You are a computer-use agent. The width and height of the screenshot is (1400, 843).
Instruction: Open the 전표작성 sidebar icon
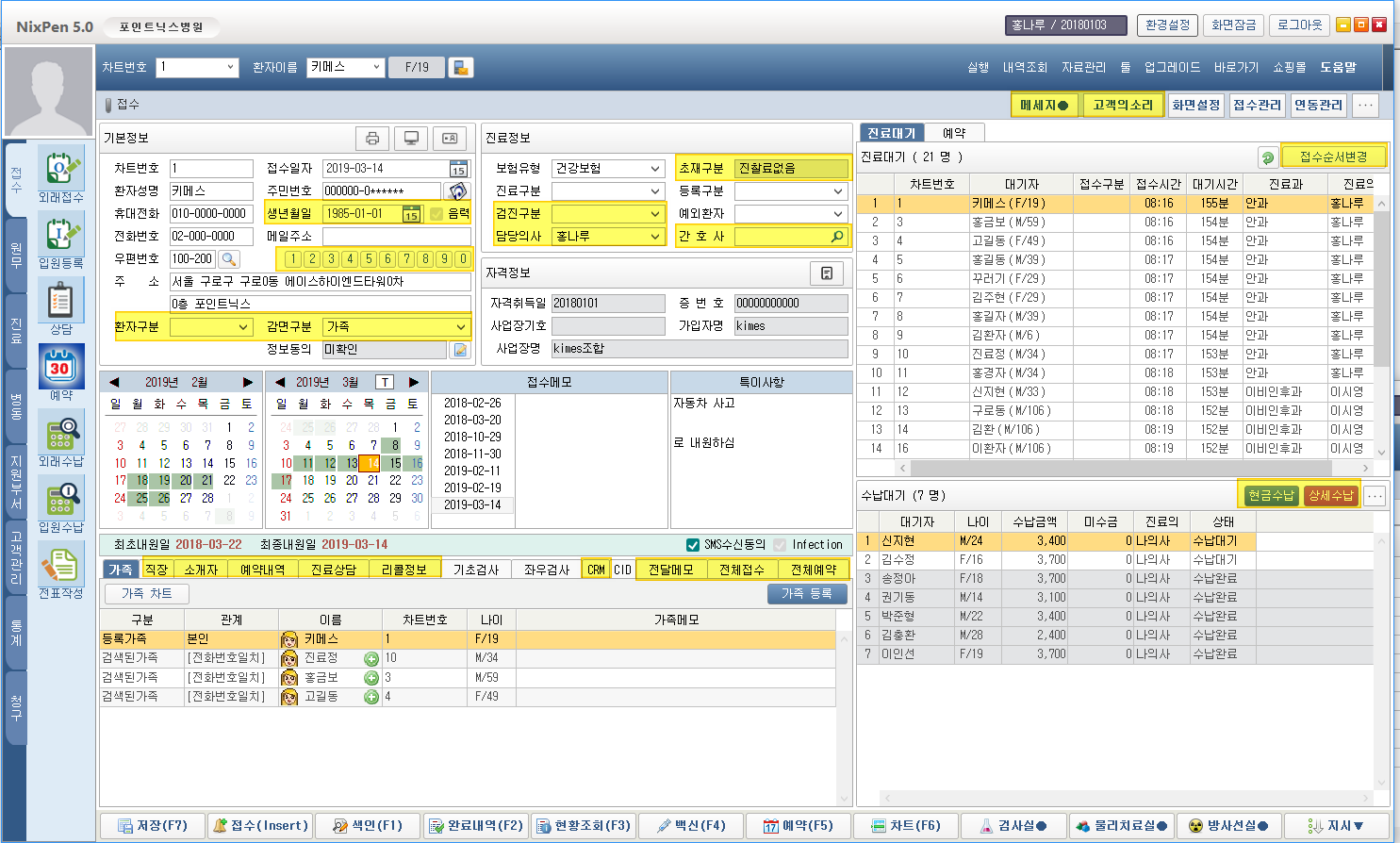tap(60, 566)
